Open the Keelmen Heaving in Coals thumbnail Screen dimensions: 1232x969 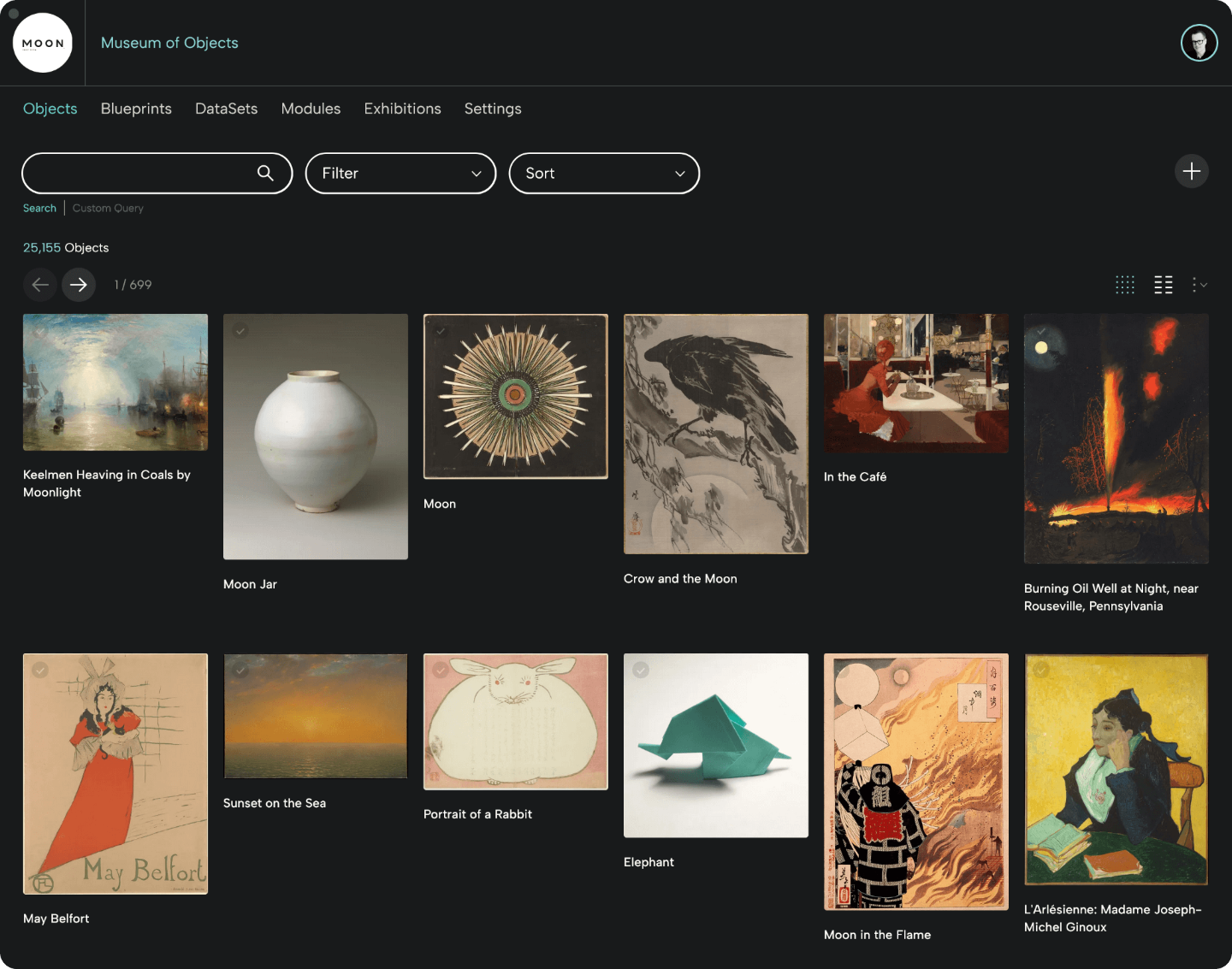pos(115,382)
